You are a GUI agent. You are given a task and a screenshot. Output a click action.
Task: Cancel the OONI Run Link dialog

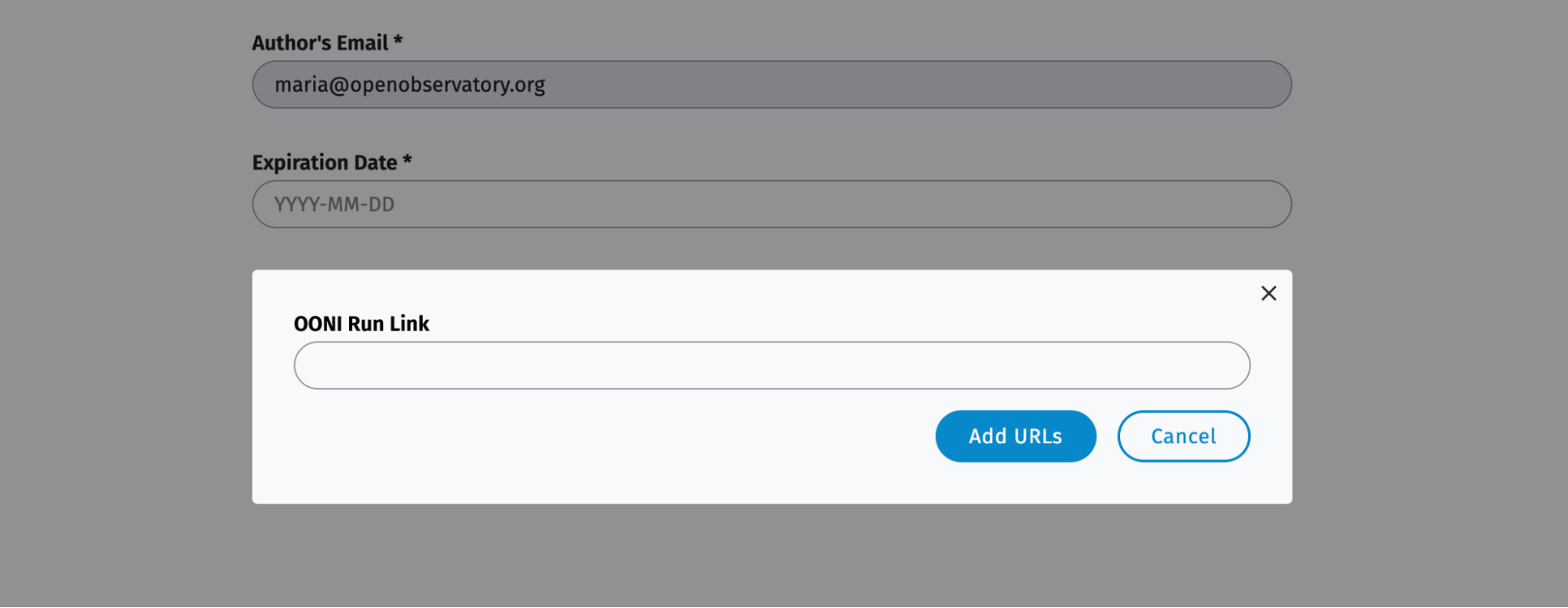[1183, 436]
